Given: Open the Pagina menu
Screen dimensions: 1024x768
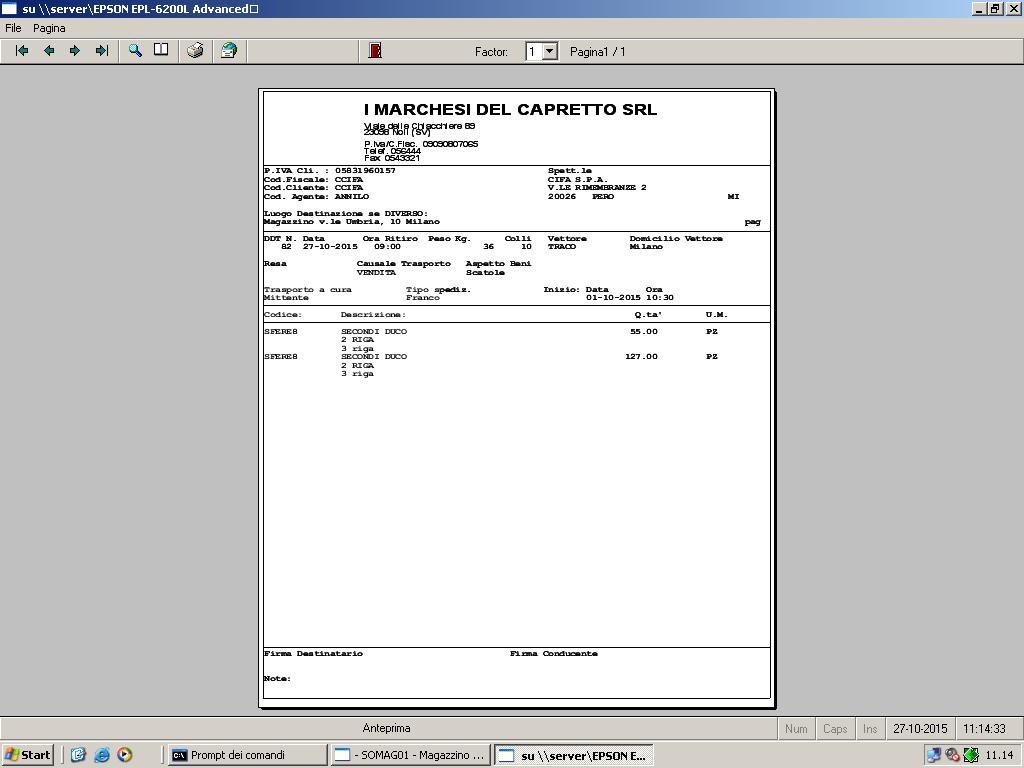Looking at the screenshot, I should (49, 28).
